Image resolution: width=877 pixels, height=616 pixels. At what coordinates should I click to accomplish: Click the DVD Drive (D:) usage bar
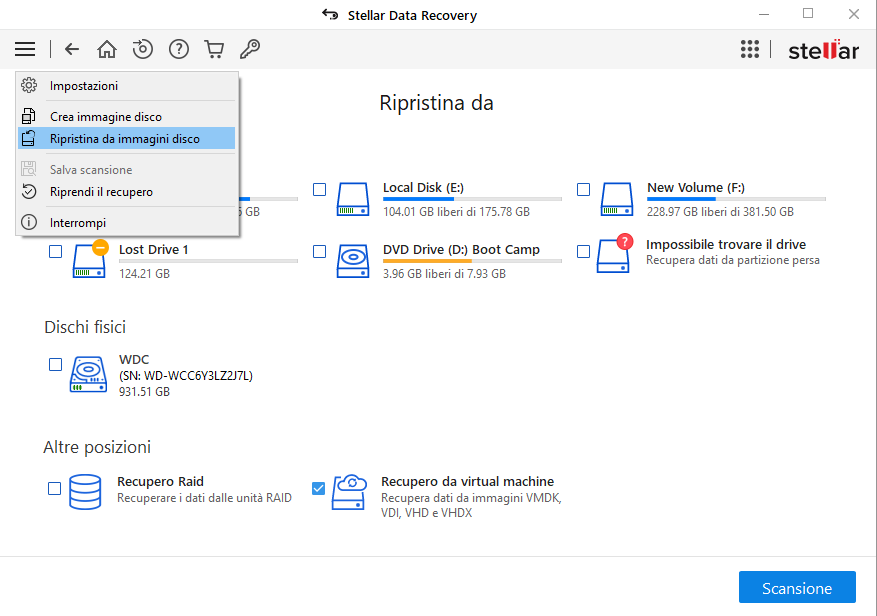[472, 261]
